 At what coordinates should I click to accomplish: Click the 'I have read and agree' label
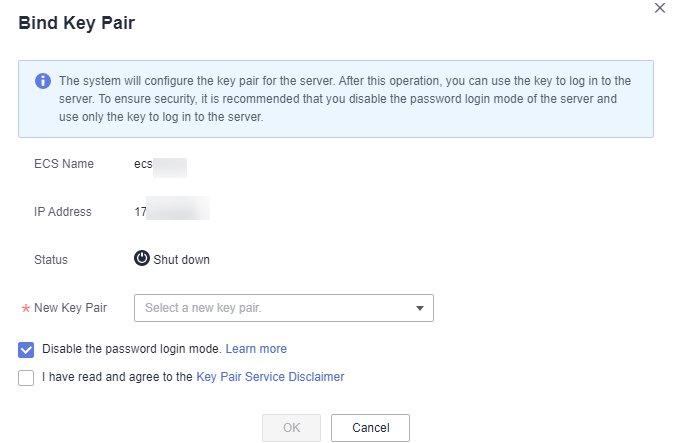click(117, 376)
